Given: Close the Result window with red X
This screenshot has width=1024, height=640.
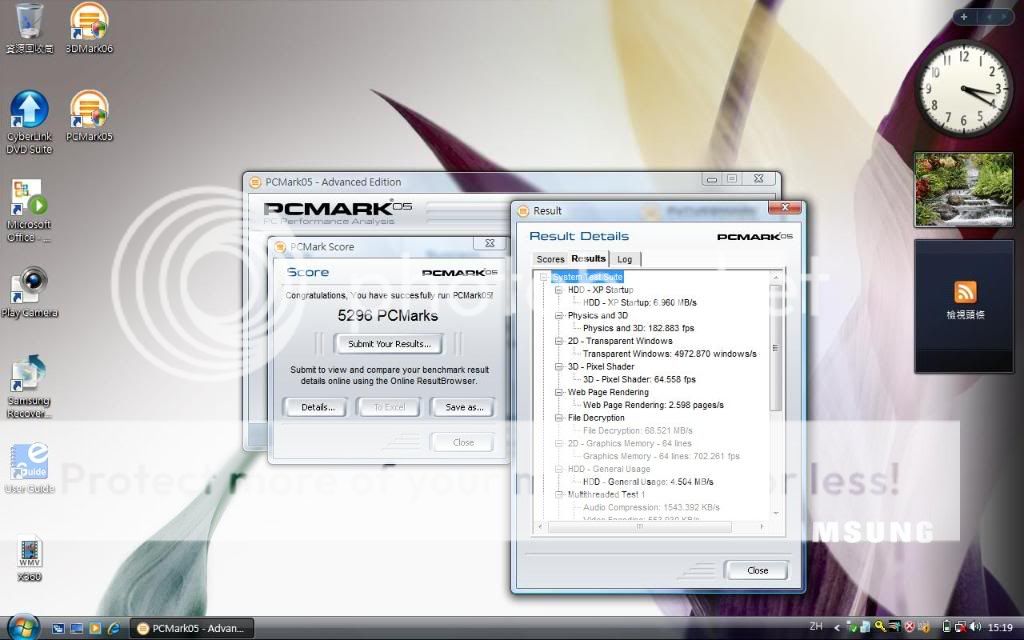Looking at the screenshot, I should click(x=784, y=208).
